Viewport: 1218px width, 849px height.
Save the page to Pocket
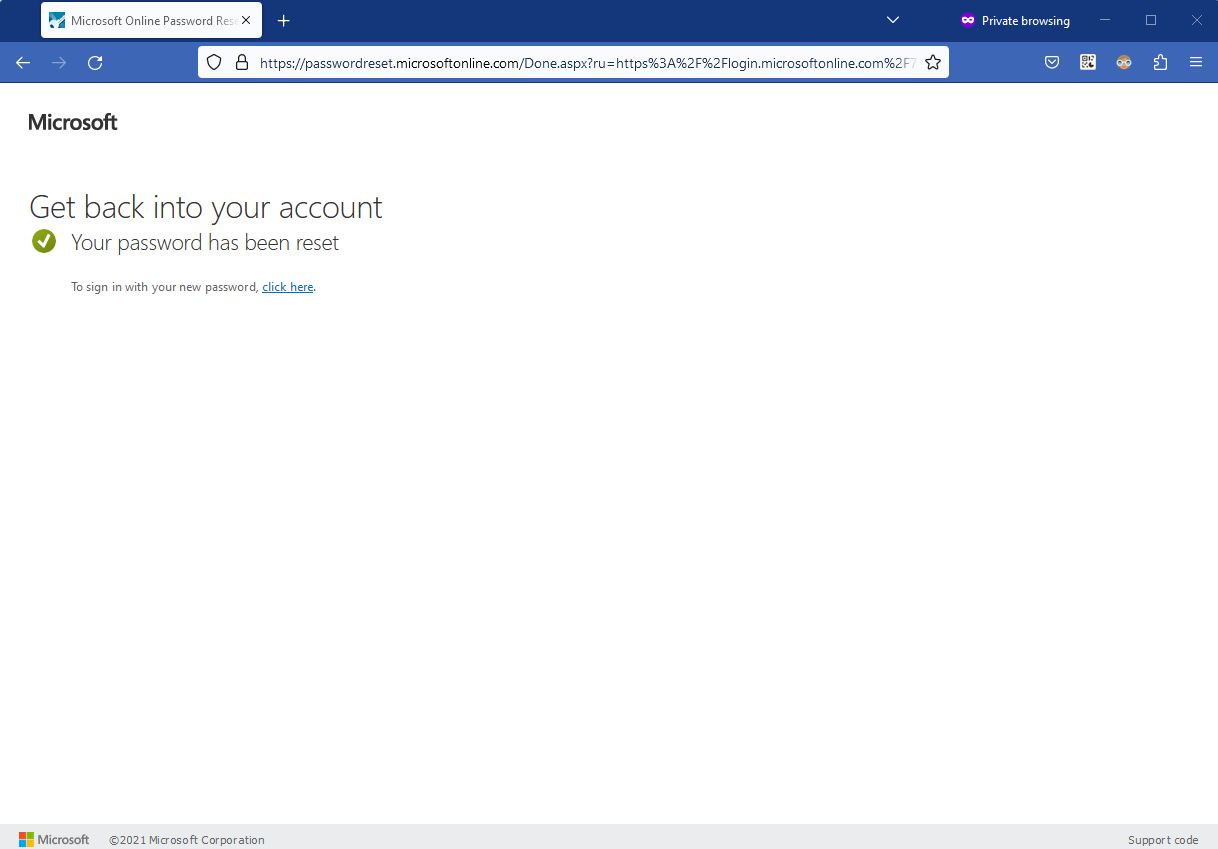(1051, 62)
